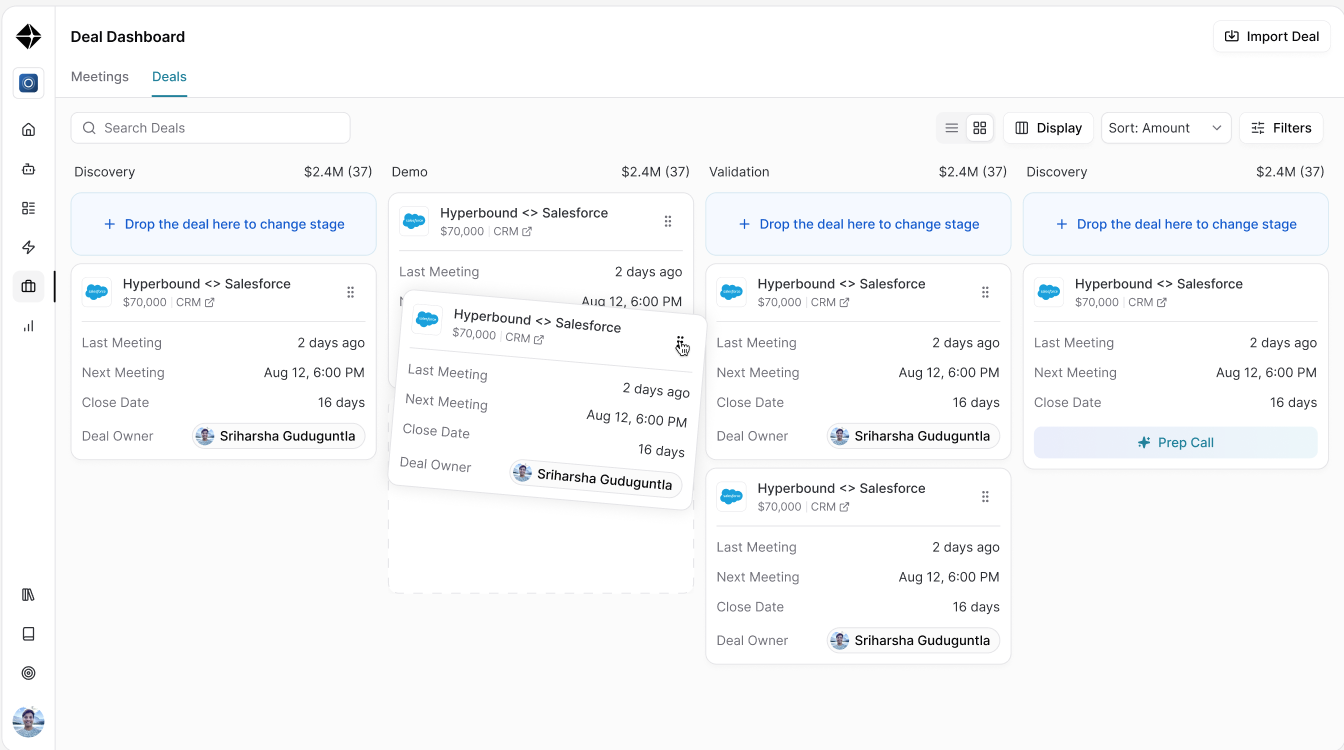1344x750 pixels.
Task: Click the columns icon inside Display button
Action: point(1022,128)
